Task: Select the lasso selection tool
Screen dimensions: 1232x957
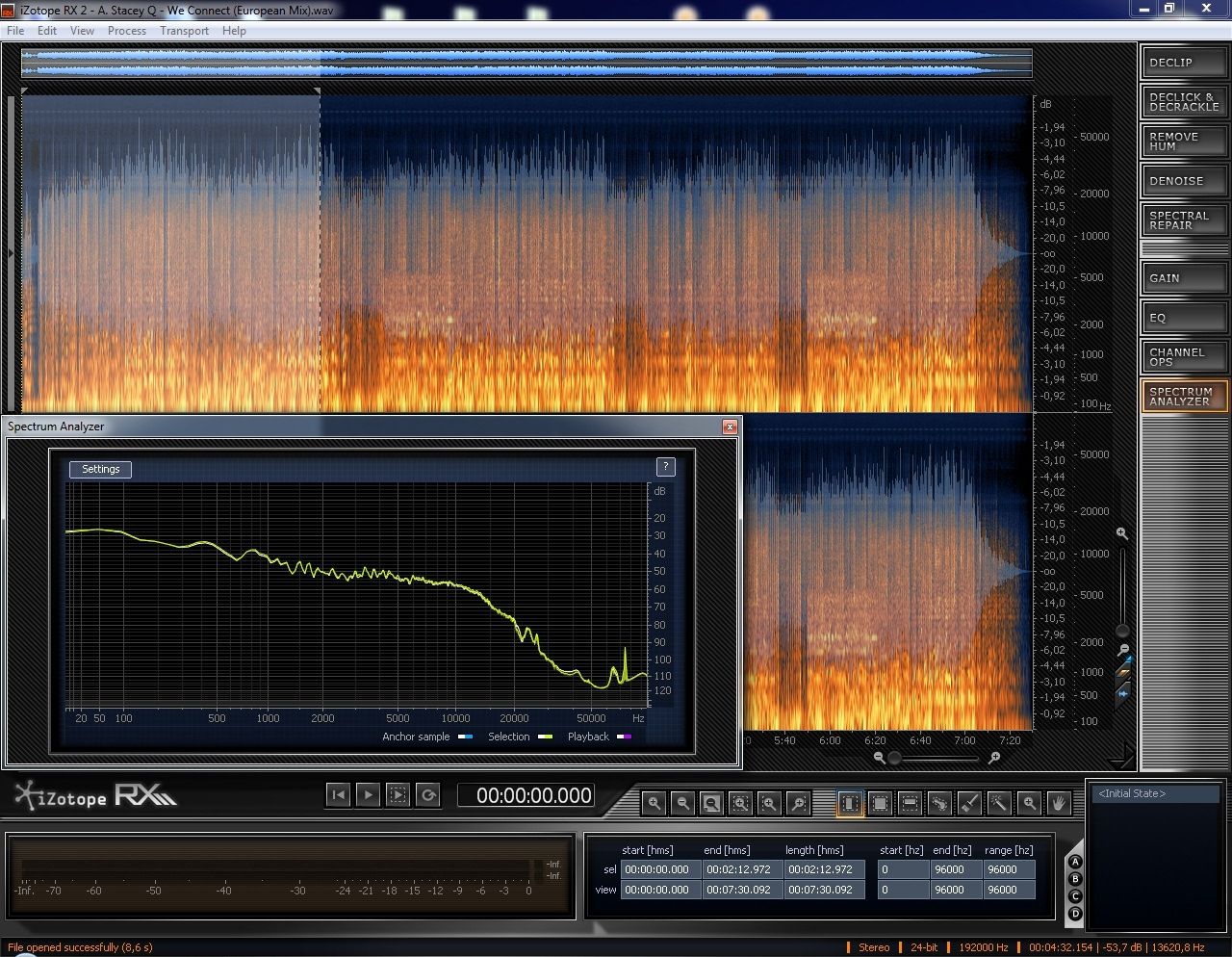Action: [939, 803]
